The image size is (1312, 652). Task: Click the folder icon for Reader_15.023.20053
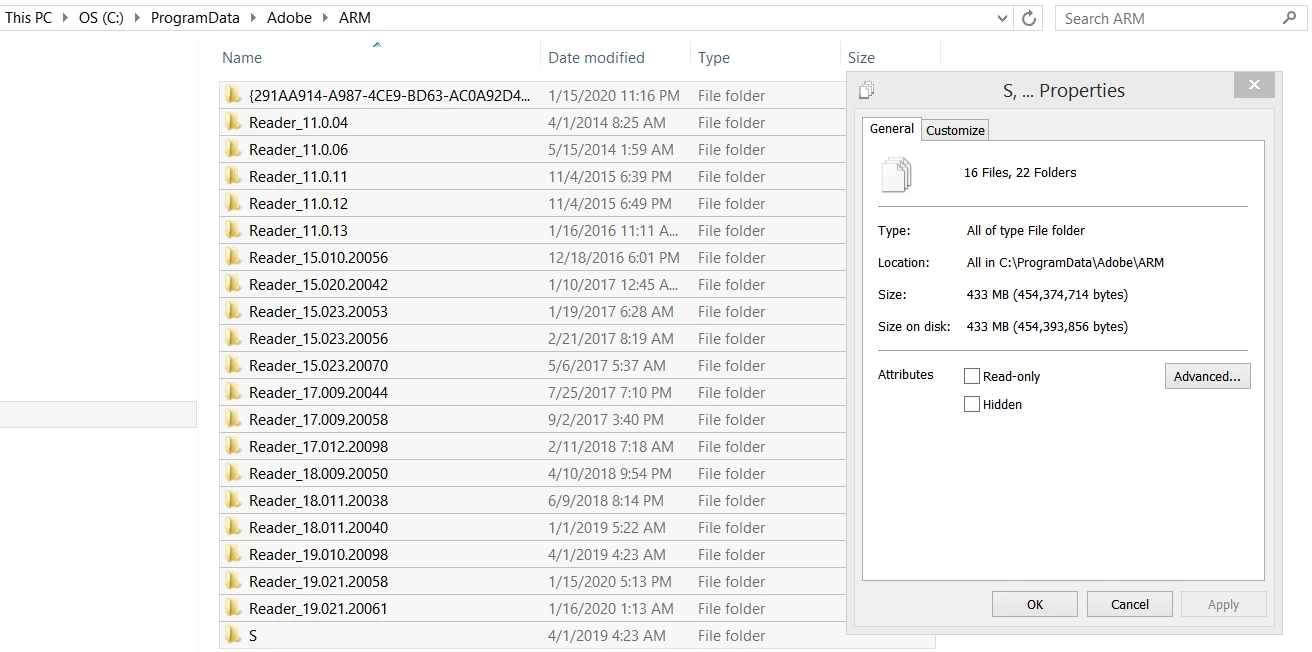point(233,311)
